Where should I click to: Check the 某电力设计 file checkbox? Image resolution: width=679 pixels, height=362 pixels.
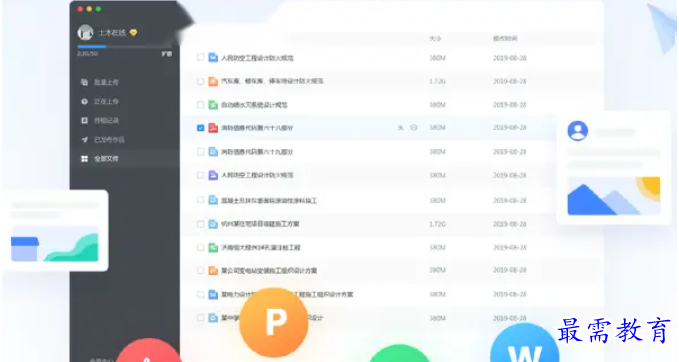point(200,294)
